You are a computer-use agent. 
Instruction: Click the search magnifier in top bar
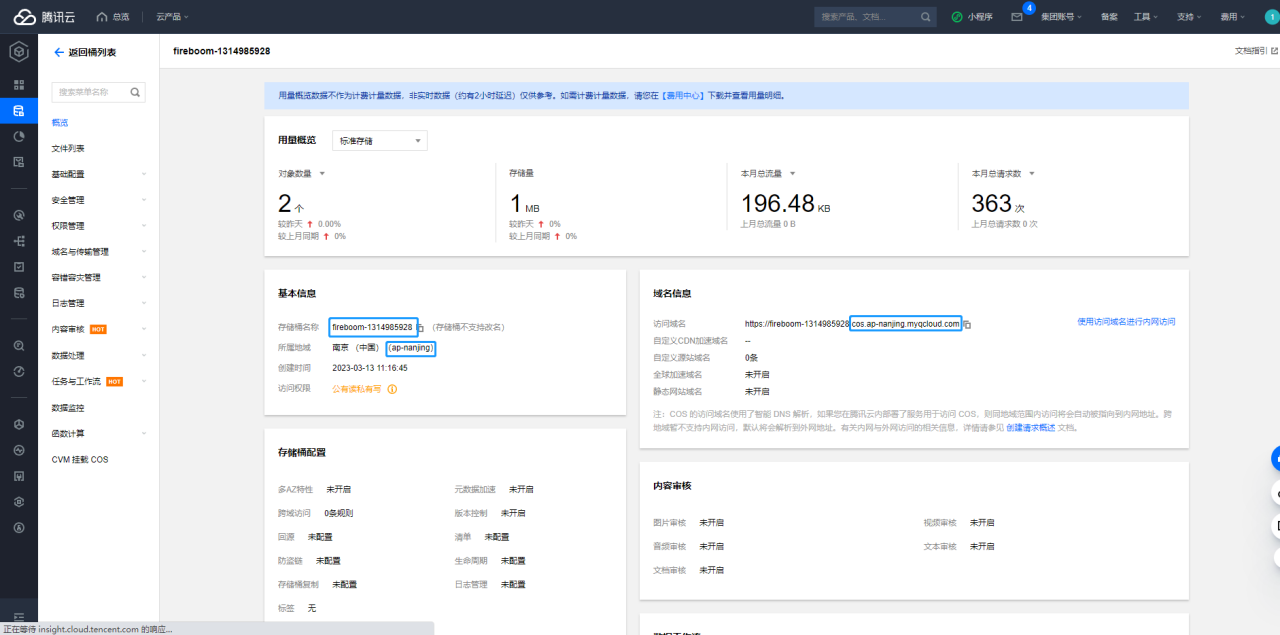coord(926,17)
